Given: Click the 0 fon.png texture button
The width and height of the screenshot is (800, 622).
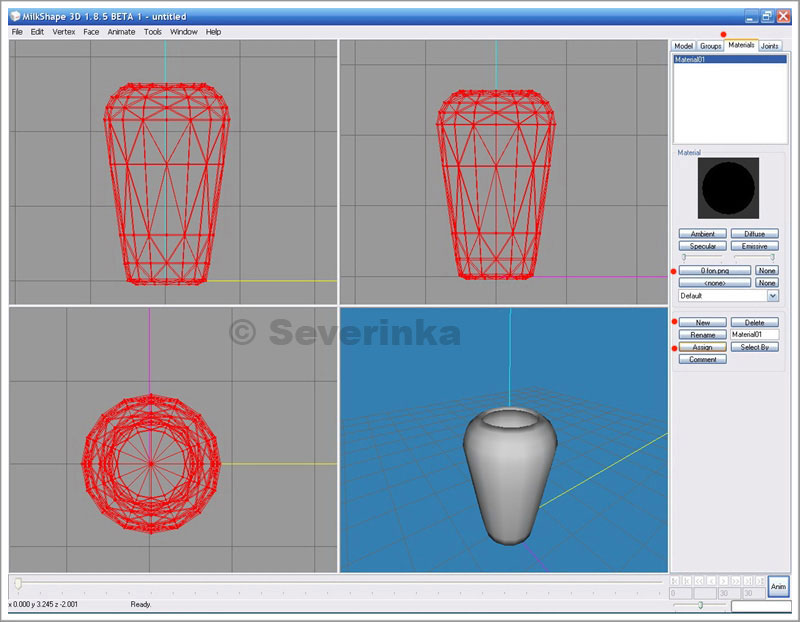Looking at the screenshot, I should pyautogui.click(x=714, y=271).
